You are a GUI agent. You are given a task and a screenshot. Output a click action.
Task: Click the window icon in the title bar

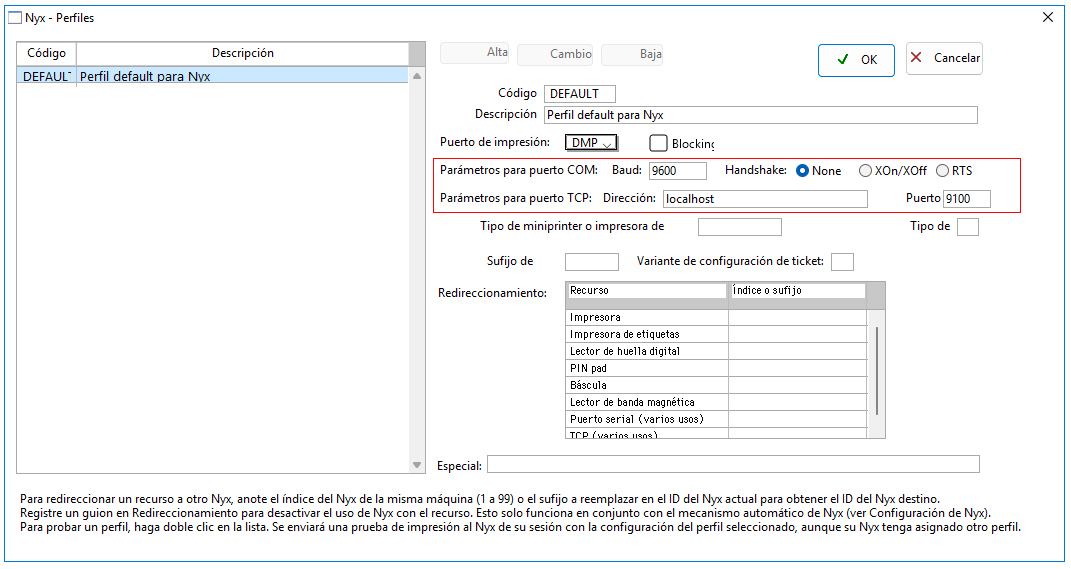[15, 18]
